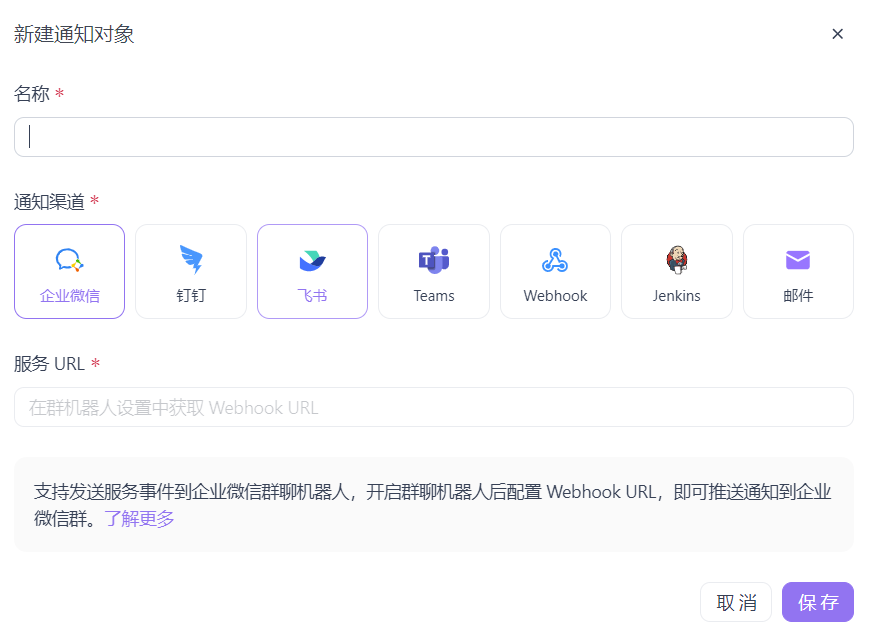876x636 pixels.
Task: Pick the 邮件 email channel
Action: (798, 272)
